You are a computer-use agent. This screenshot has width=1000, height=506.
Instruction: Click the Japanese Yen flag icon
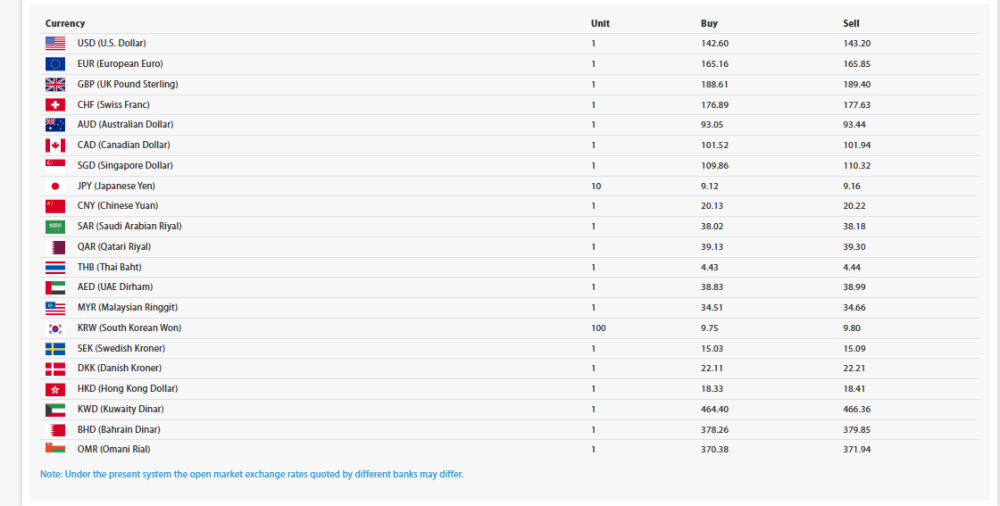[x=55, y=186]
